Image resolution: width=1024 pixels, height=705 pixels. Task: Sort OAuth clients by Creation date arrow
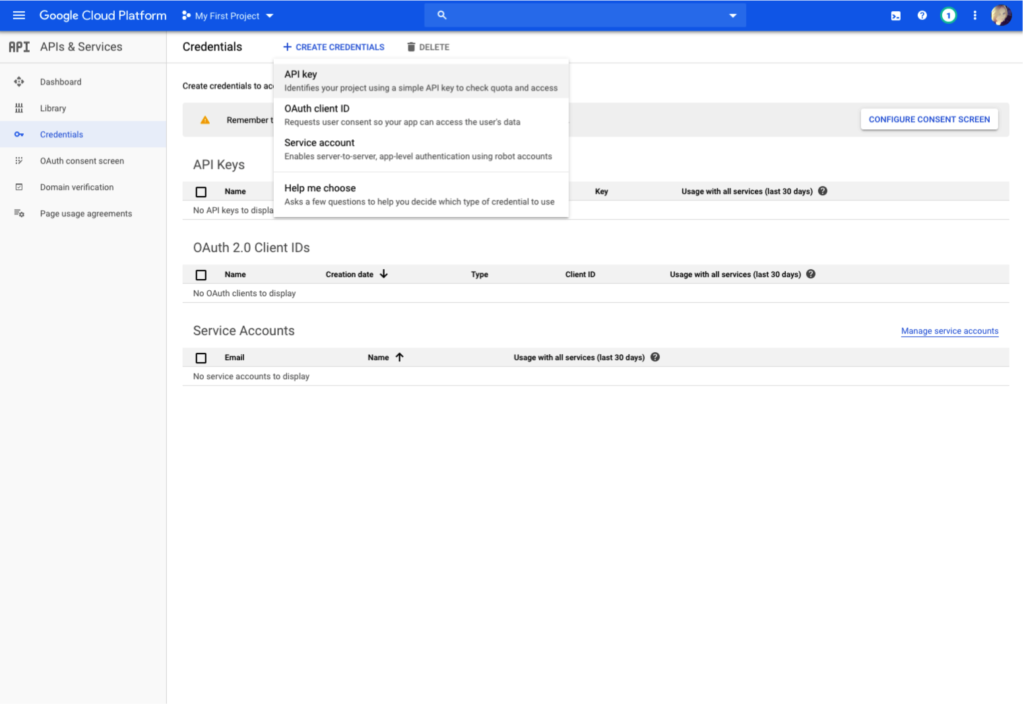[x=384, y=274]
